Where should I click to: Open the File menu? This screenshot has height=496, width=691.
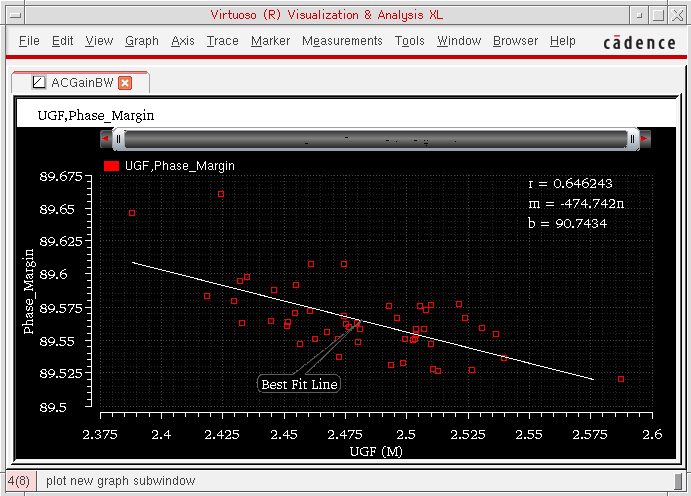(x=29, y=41)
